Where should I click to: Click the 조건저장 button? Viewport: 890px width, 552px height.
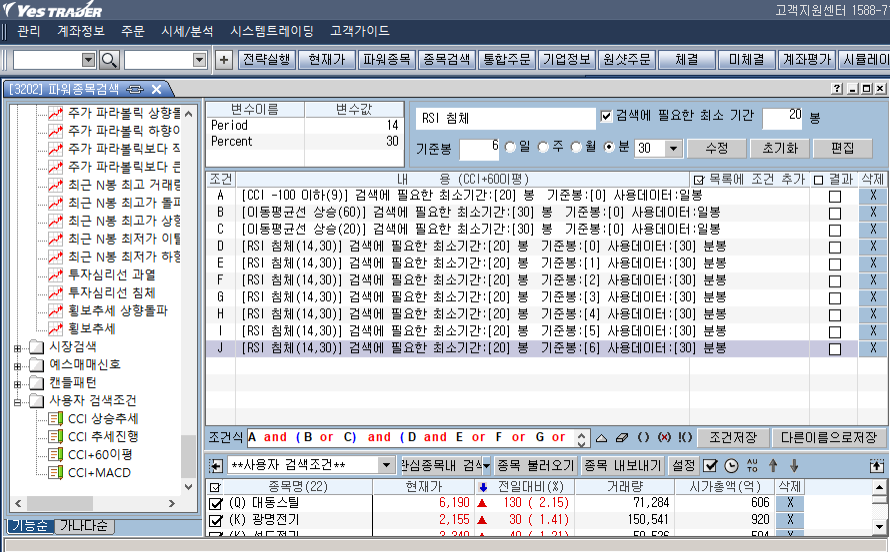[732, 438]
